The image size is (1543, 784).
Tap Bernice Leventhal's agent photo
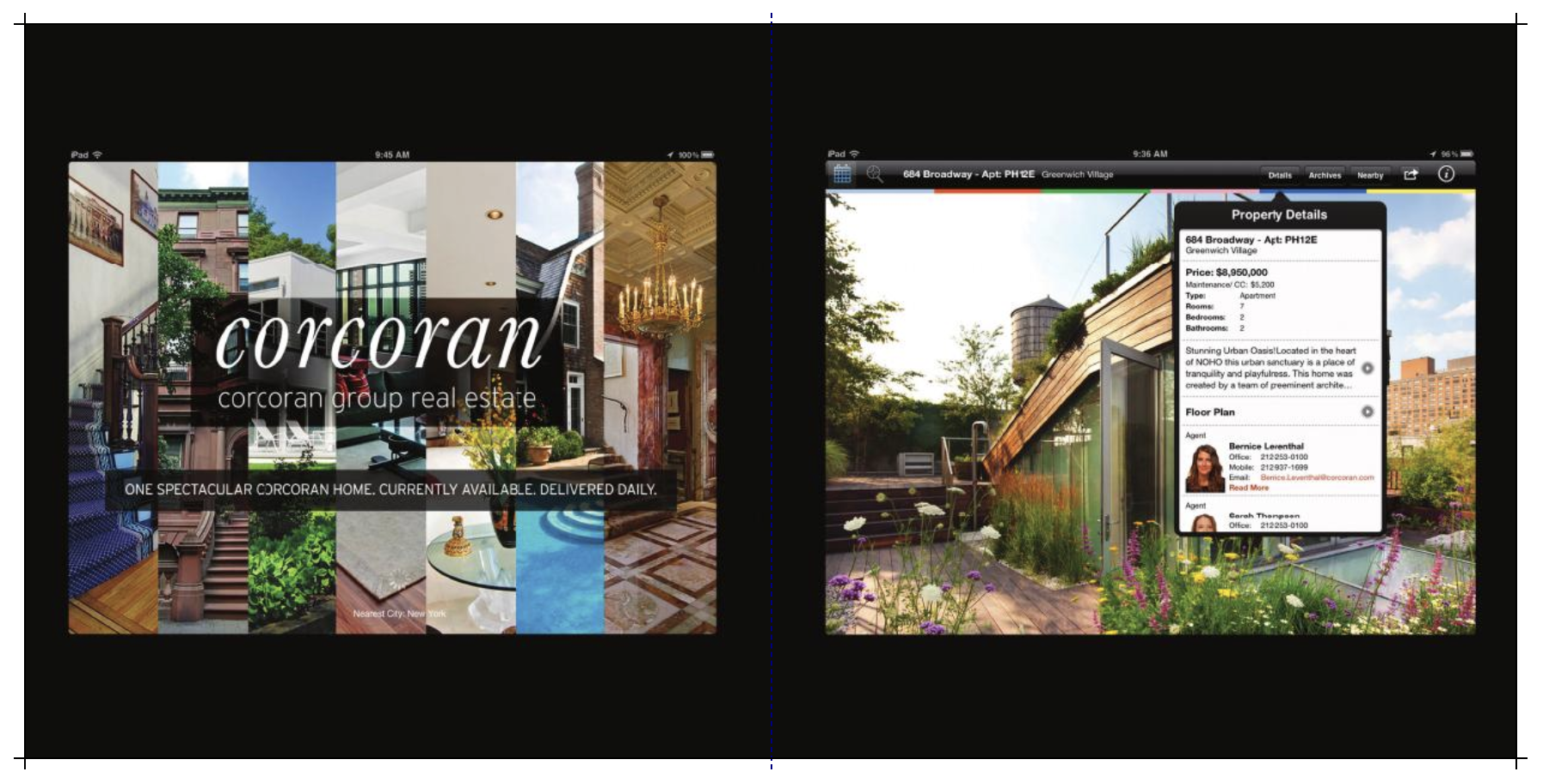pyautogui.click(x=1204, y=468)
